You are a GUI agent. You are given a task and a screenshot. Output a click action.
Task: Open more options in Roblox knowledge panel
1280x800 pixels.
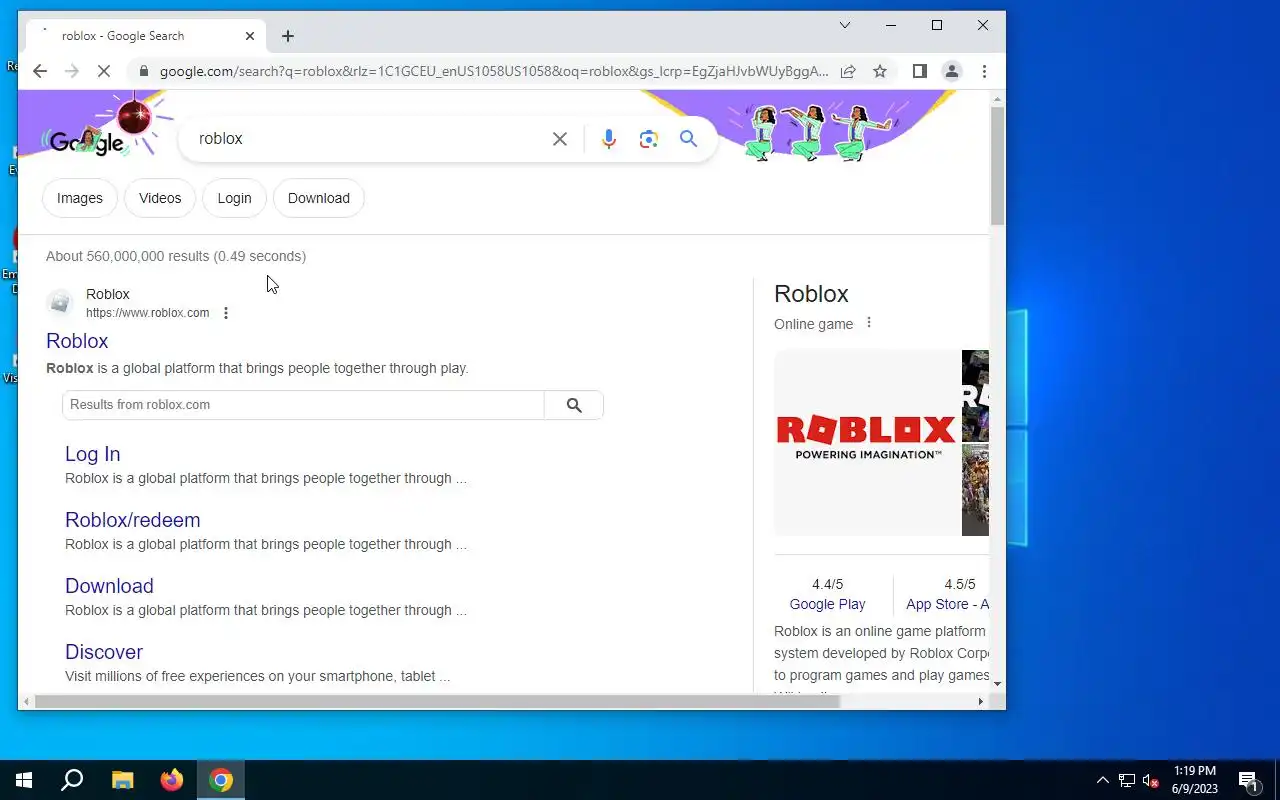(869, 323)
